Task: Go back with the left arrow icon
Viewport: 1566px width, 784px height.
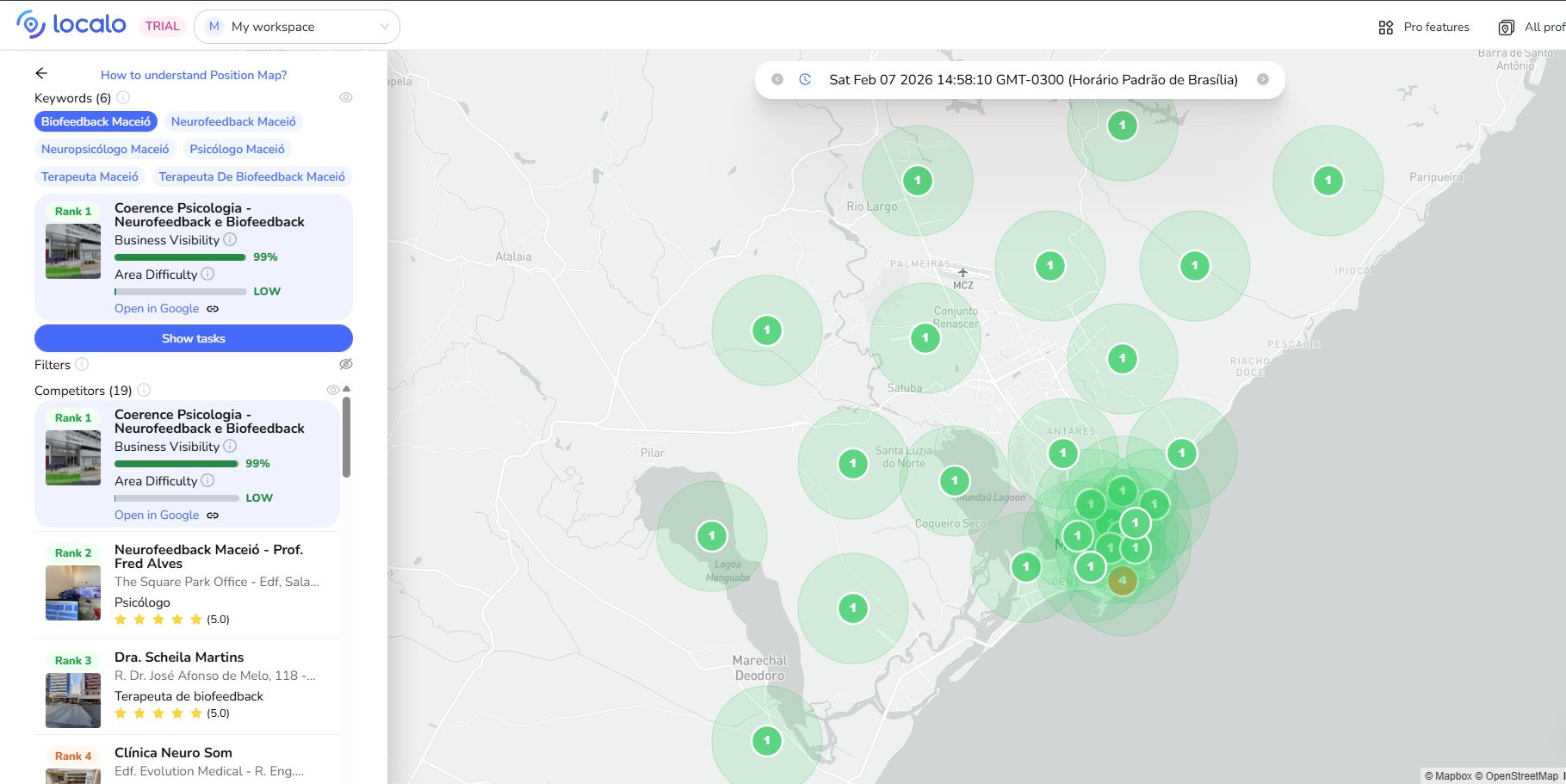Action: [x=41, y=74]
